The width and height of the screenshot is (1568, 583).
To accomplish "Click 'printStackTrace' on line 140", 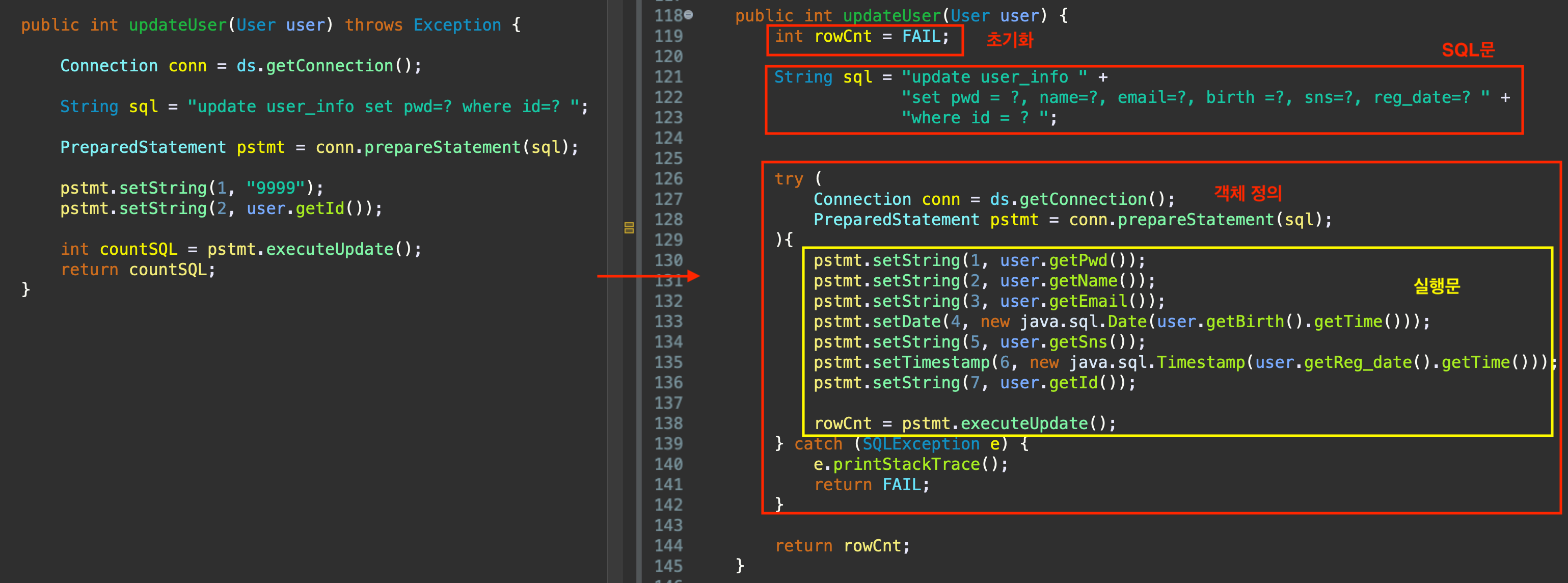I will pyautogui.click(x=906, y=465).
